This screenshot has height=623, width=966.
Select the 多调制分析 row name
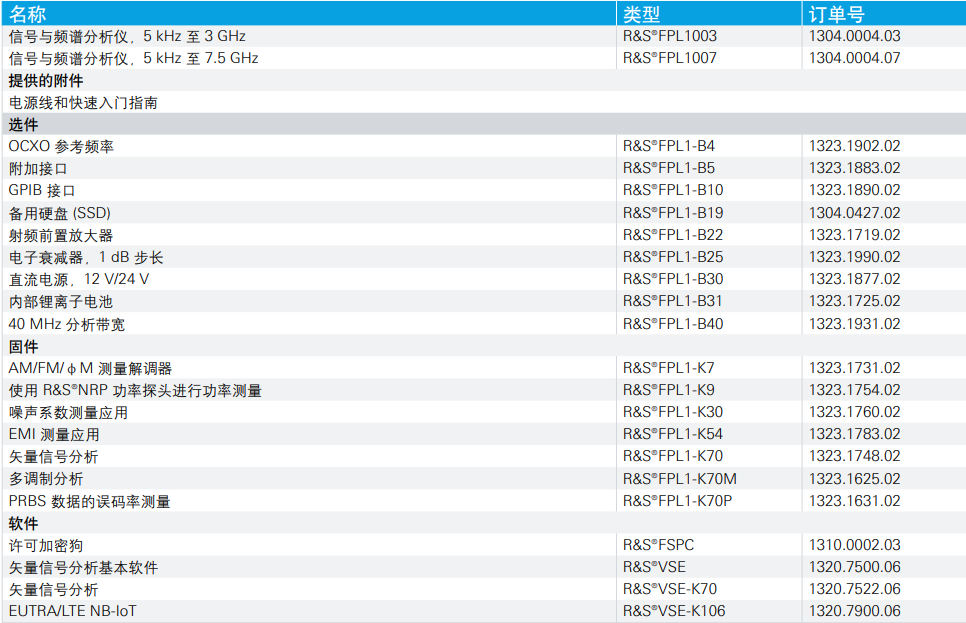tap(46, 479)
